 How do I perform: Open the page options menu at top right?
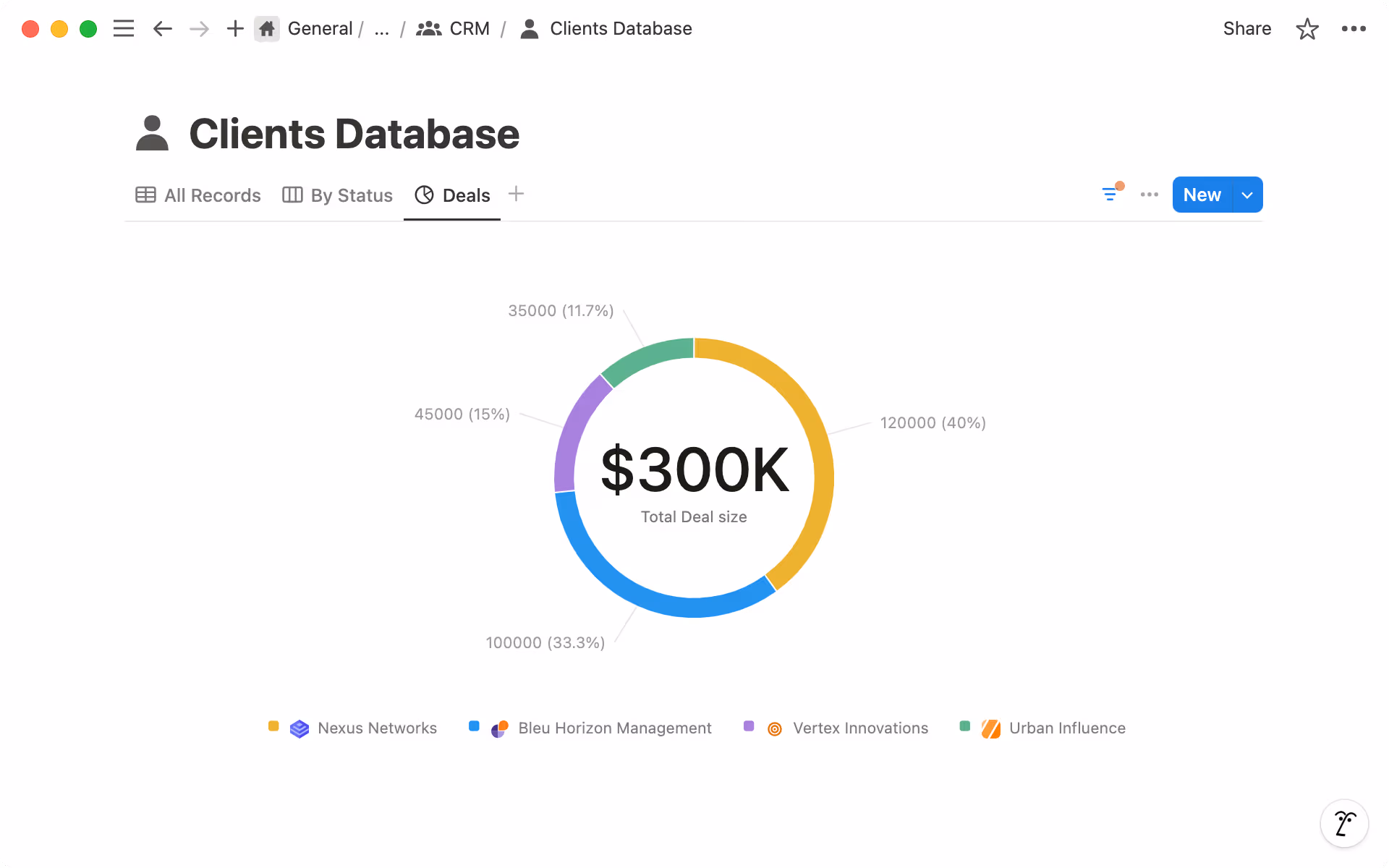[1354, 28]
